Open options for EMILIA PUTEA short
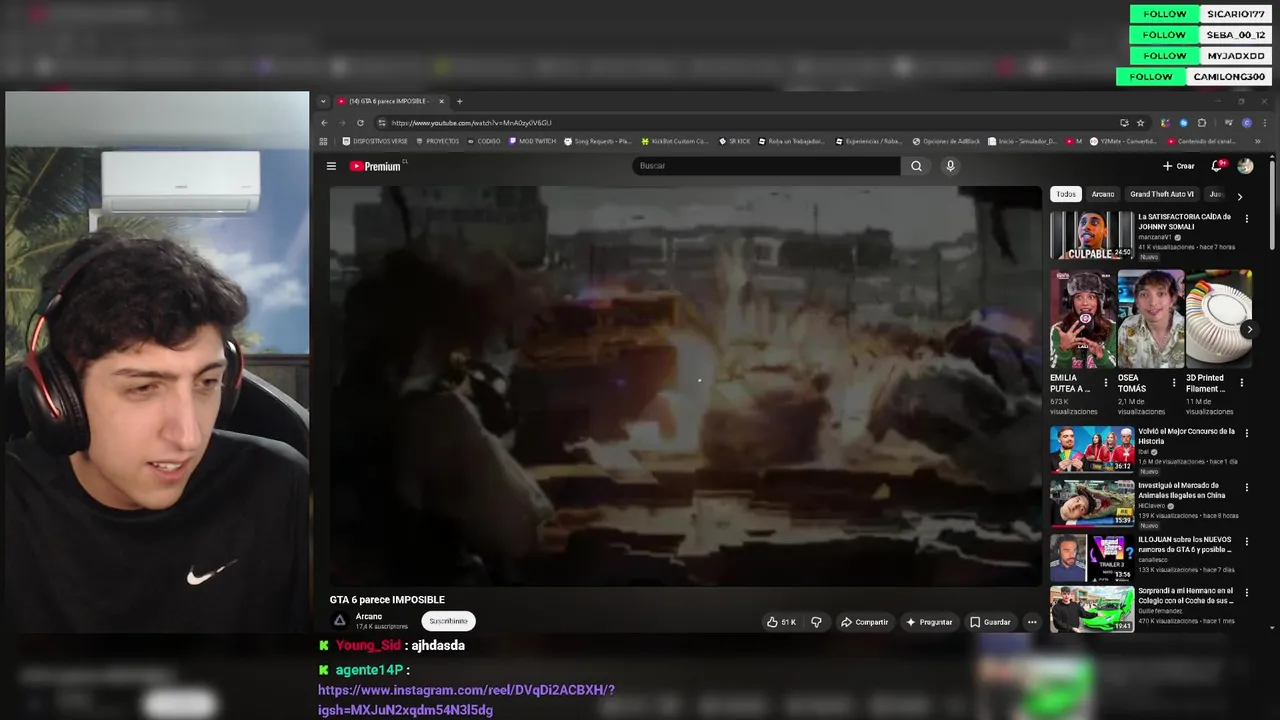 (x=1106, y=382)
